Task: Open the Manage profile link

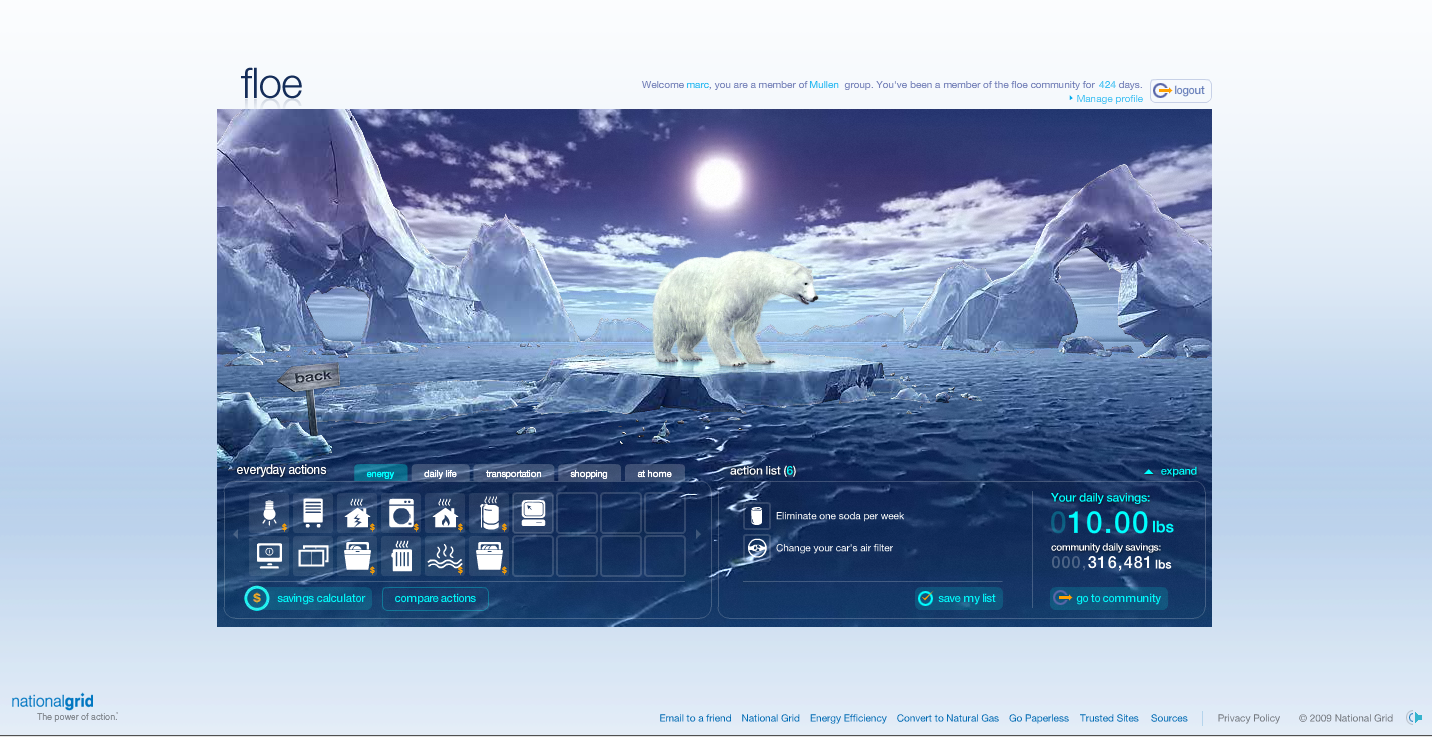Action: coord(1106,99)
